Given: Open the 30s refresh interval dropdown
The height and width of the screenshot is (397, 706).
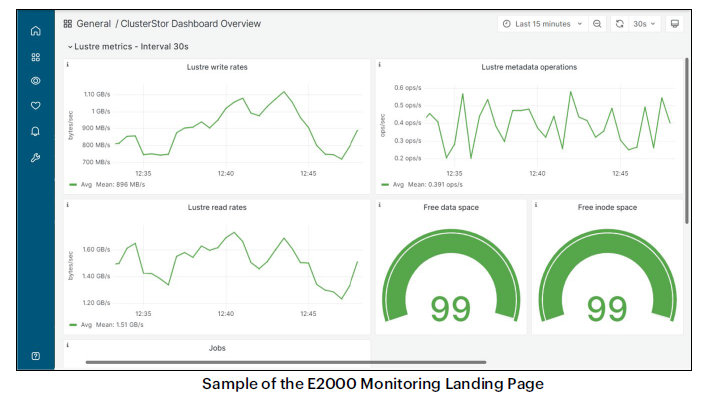Looking at the screenshot, I should click(x=644, y=24).
